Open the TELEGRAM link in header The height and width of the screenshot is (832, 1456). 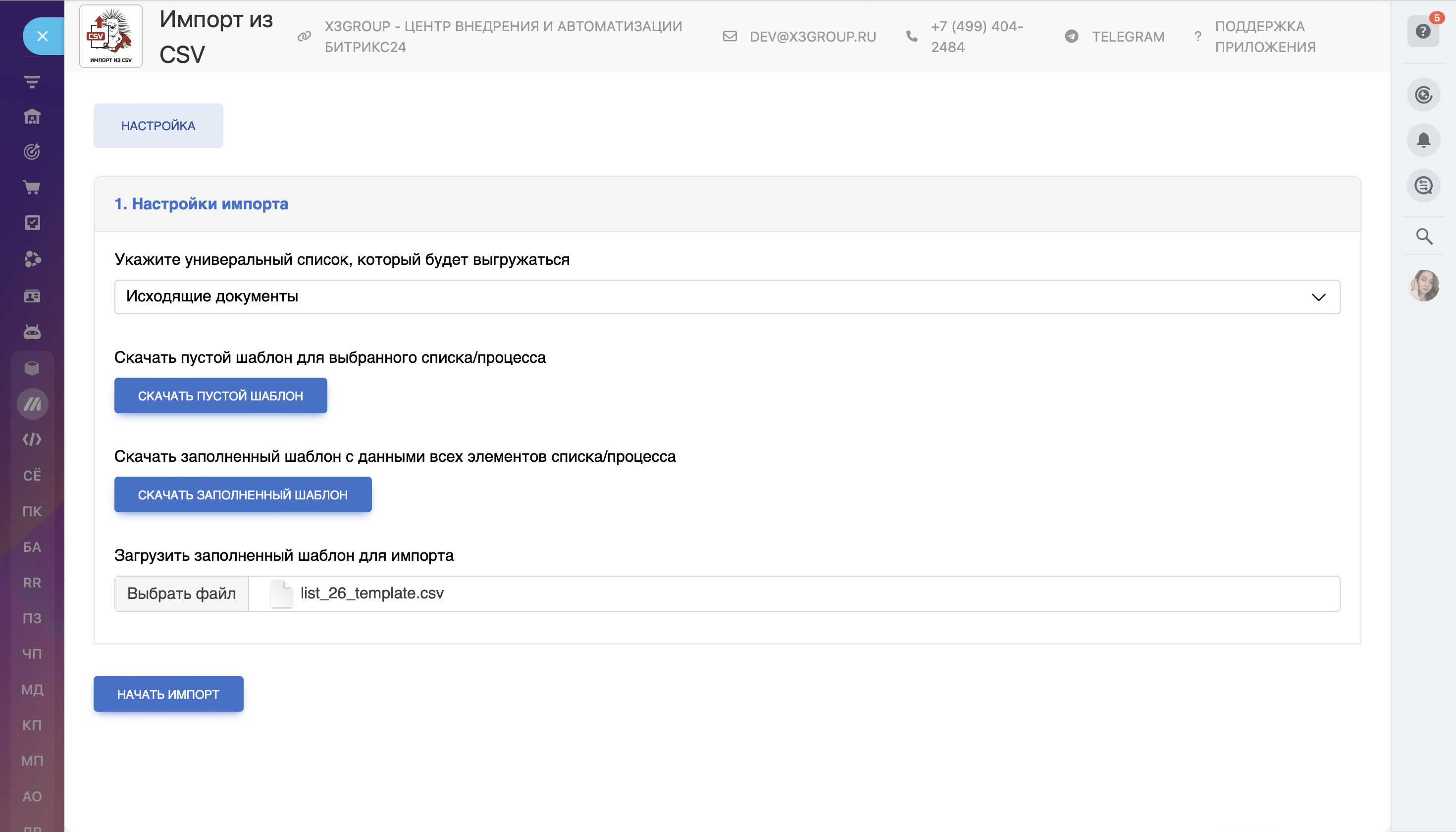[x=1127, y=37]
